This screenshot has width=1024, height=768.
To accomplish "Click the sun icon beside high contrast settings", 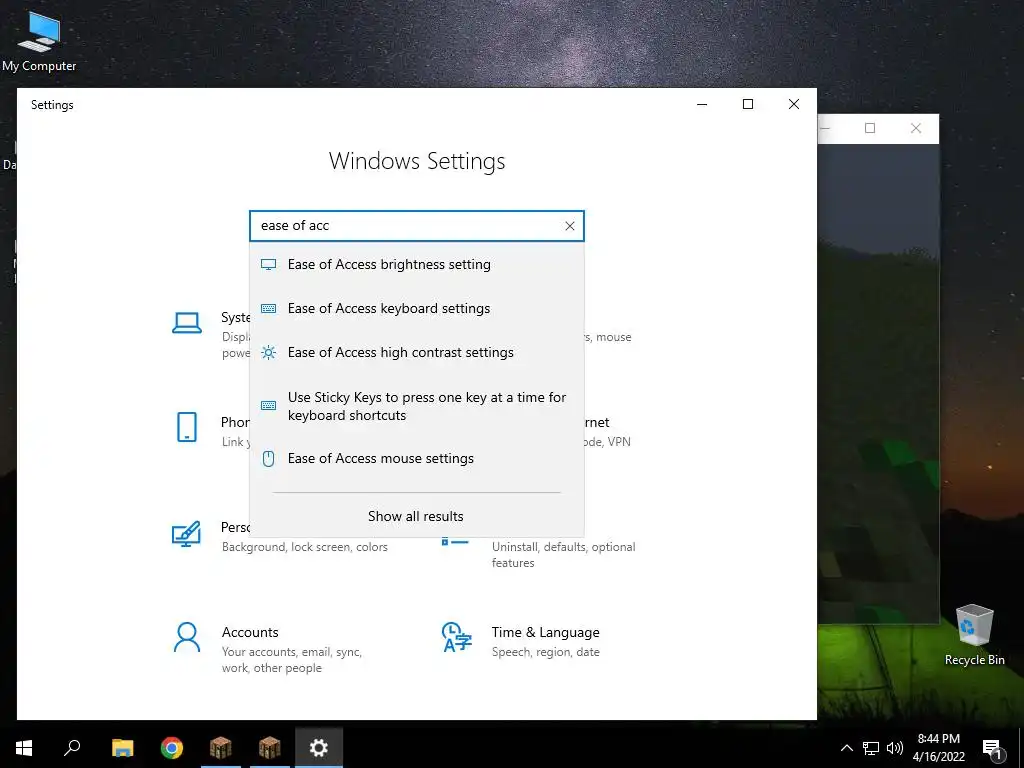I will pos(268,353).
